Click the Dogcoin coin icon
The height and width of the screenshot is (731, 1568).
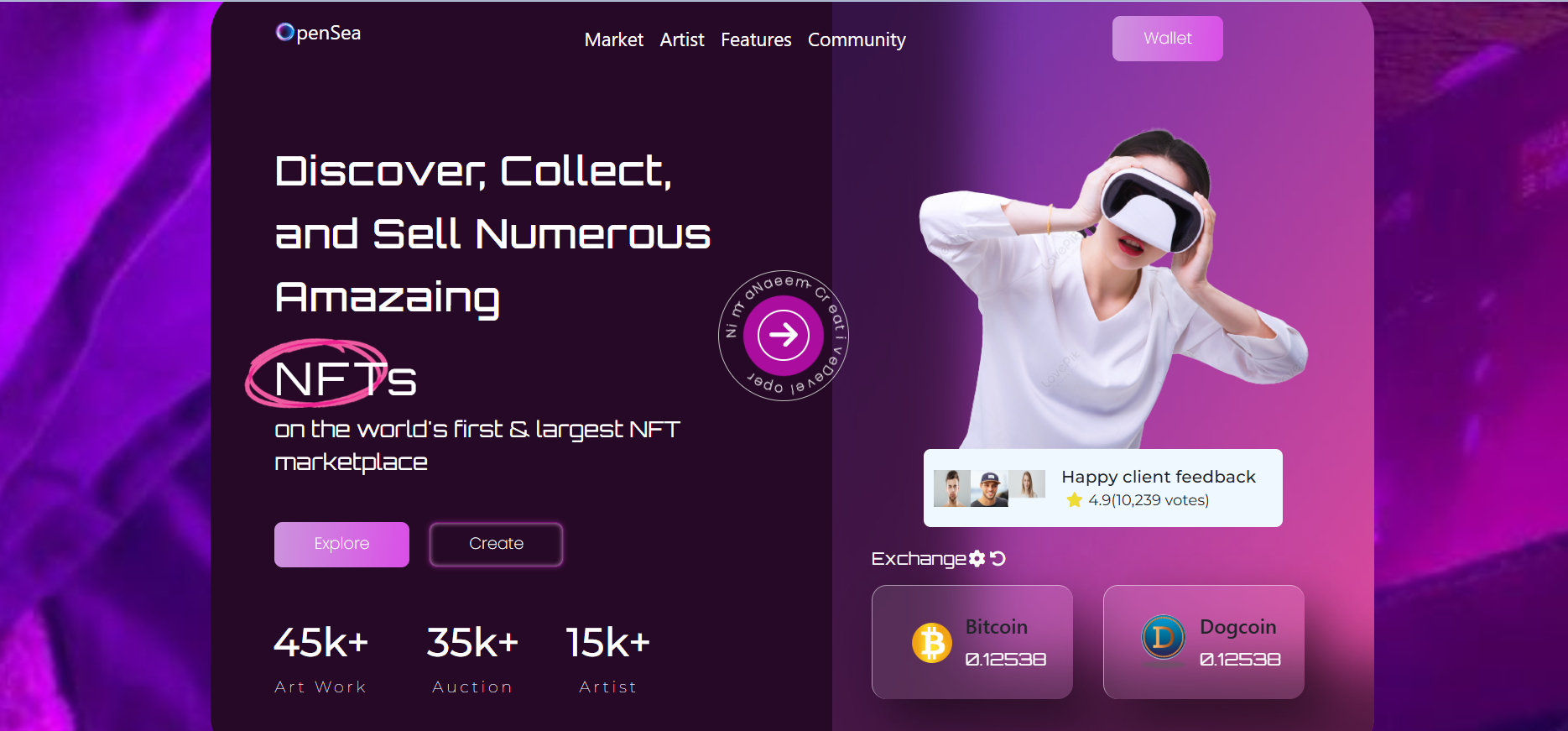pyautogui.click(x=1164, y=638)
